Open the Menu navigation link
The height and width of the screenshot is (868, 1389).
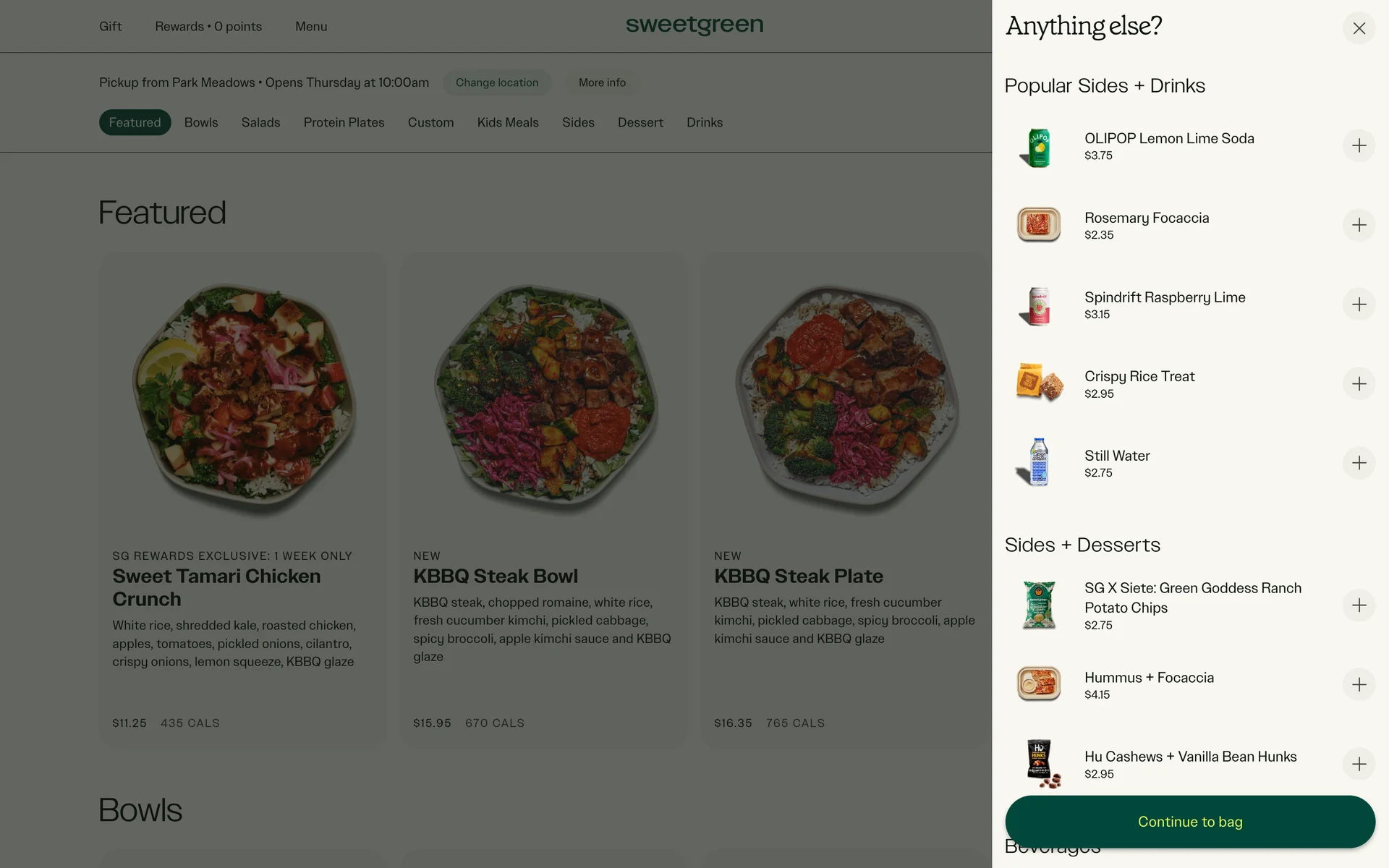click(x=311, y=27)
